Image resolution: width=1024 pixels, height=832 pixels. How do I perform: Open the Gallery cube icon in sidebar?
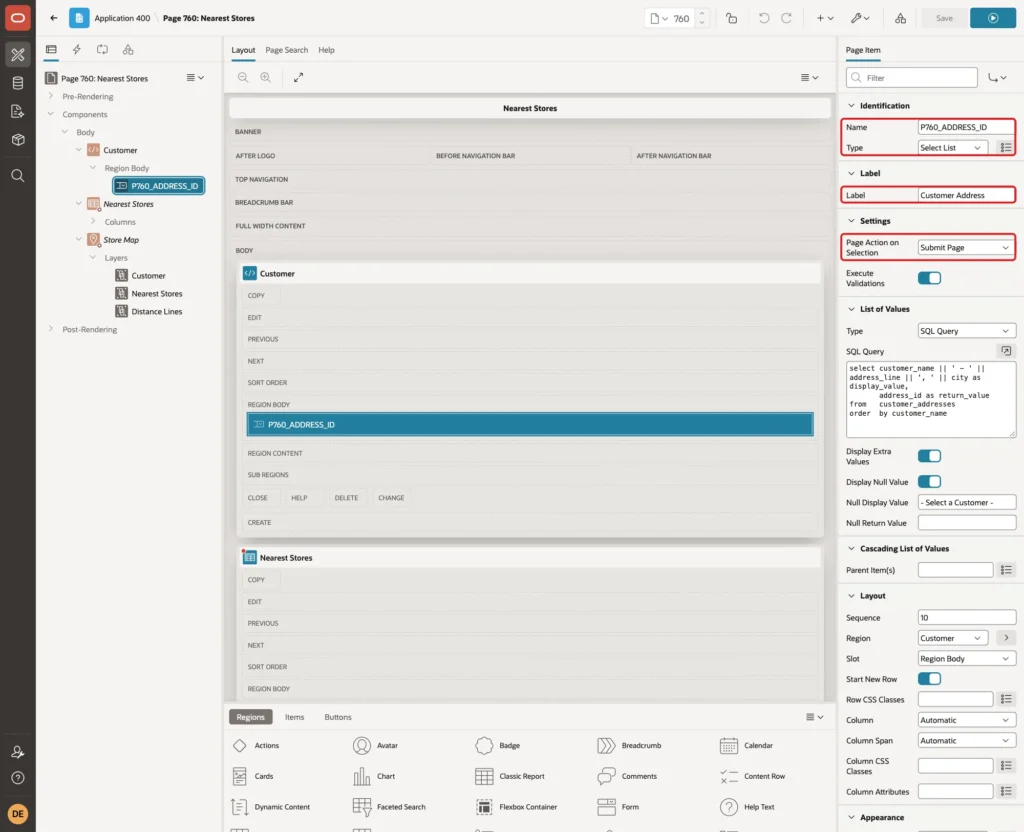pos(18,139)
